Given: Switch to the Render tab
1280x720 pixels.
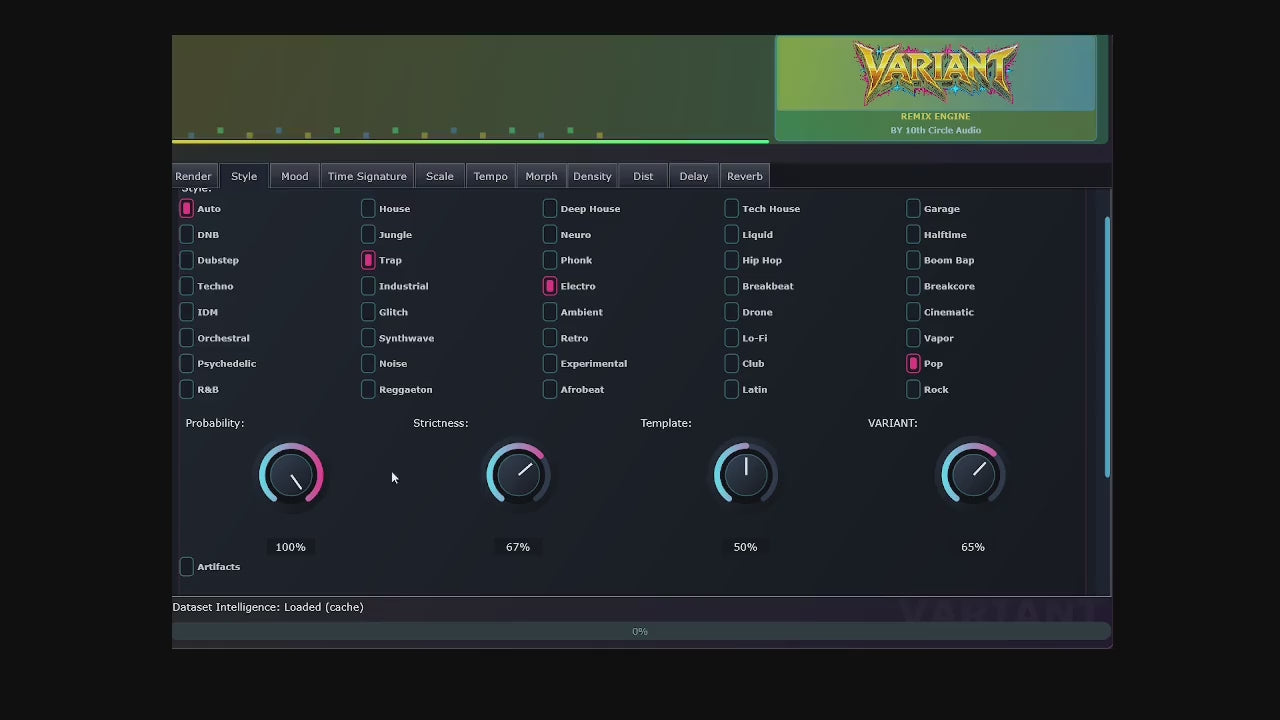Looking at the screenshot, I should [193, 176].
